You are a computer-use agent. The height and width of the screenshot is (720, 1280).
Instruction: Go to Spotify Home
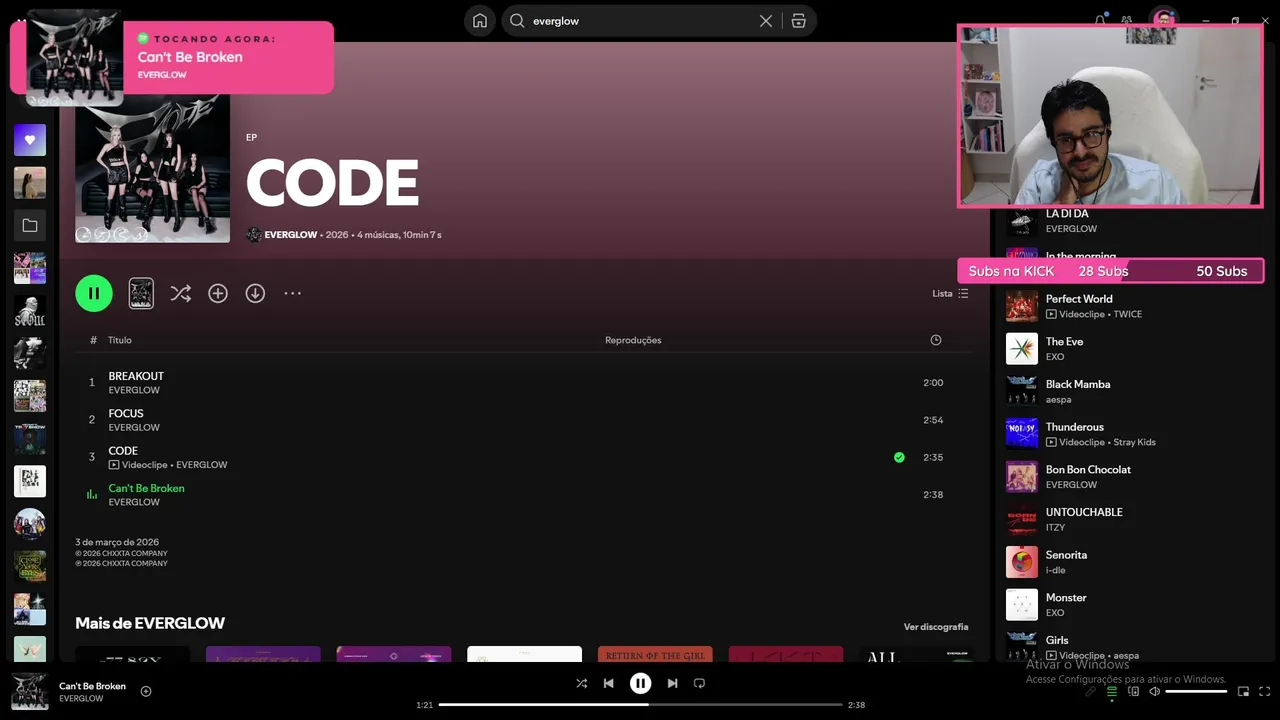tap(480, 21)
